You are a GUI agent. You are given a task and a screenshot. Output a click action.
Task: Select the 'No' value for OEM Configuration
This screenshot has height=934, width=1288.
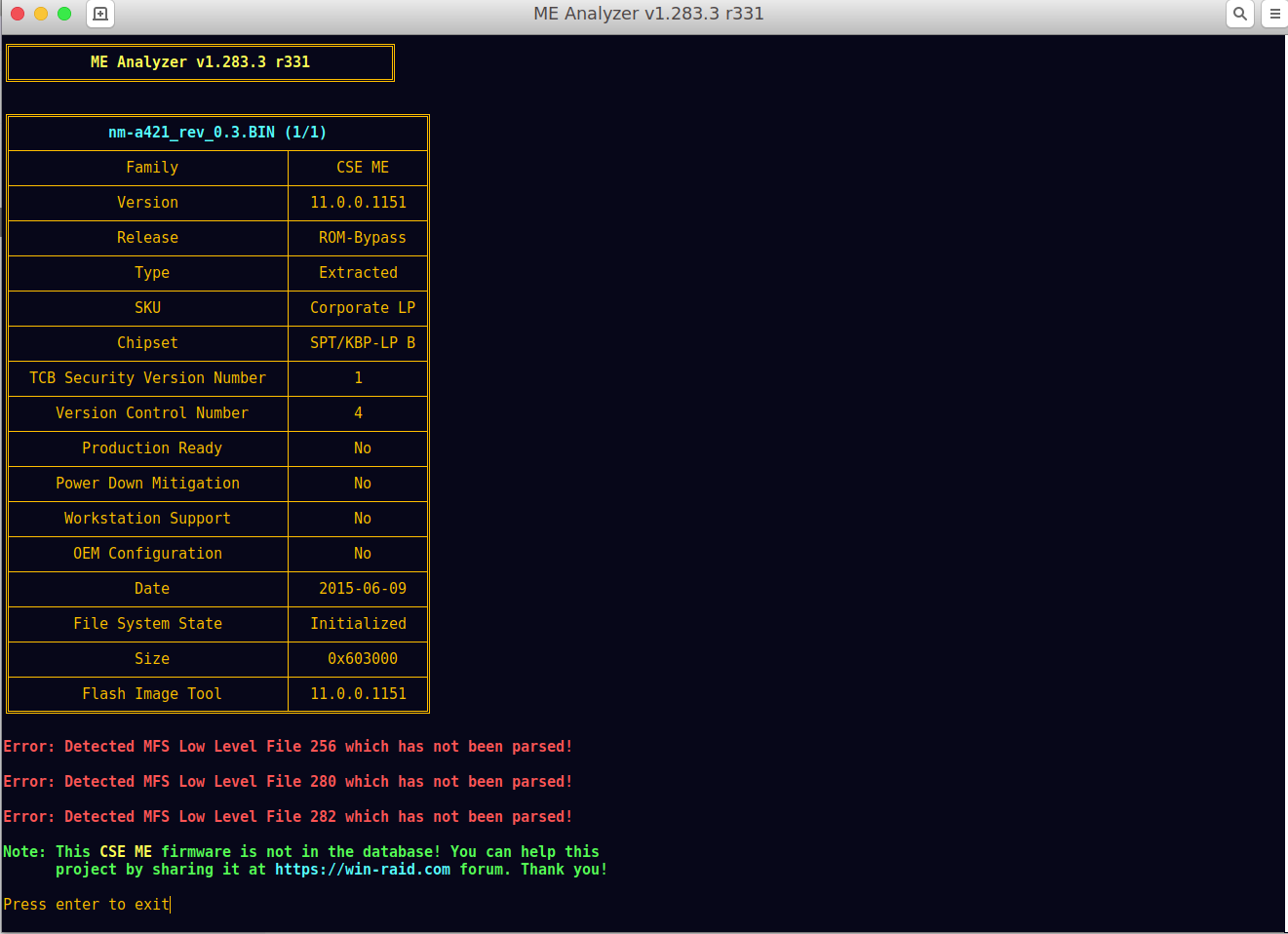[363, 554]
